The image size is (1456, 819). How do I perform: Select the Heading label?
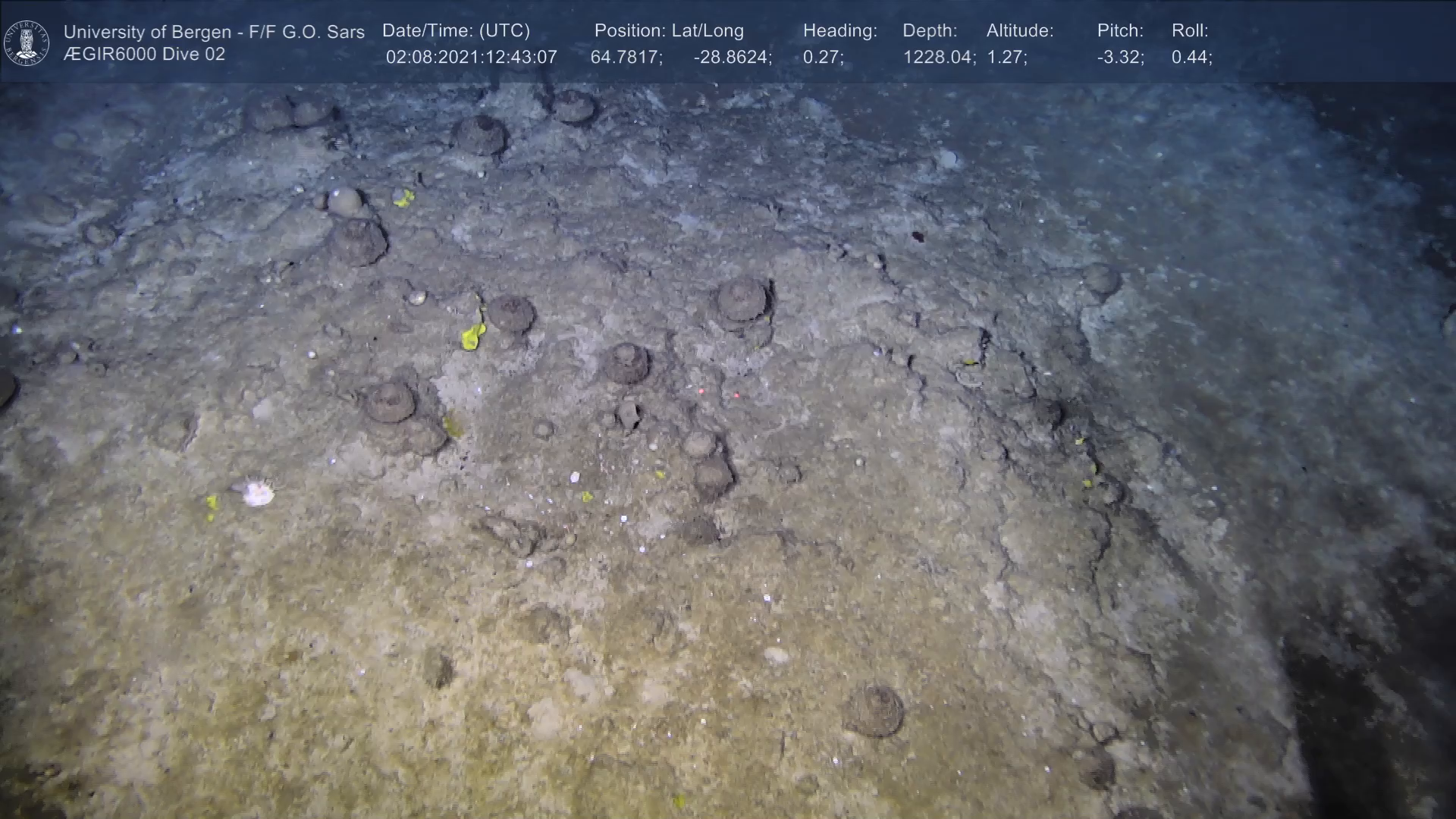point(839,31)
